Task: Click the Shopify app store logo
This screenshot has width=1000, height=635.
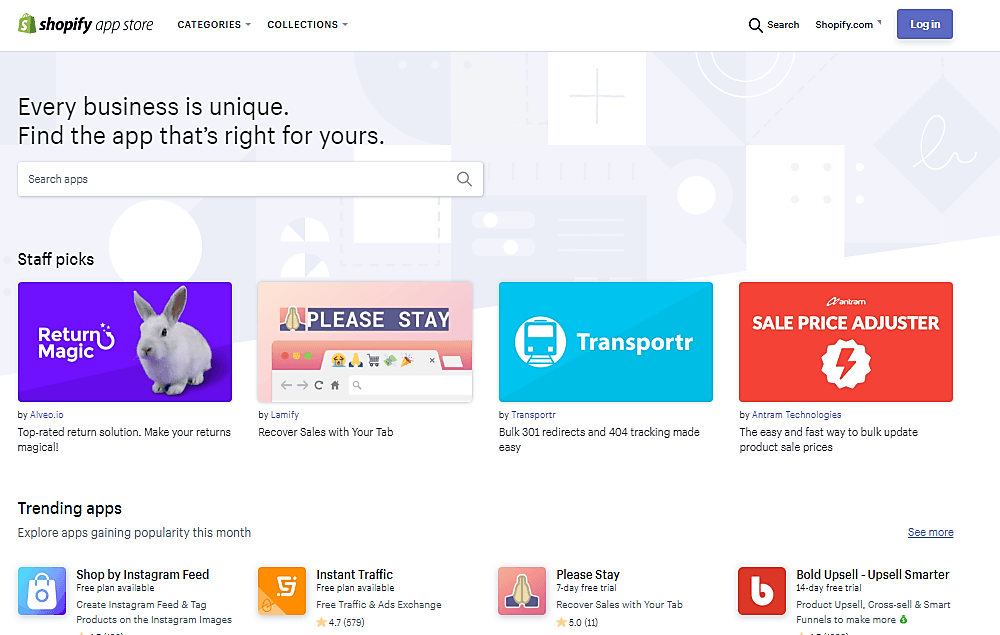Action: click(x=85, y=24)
